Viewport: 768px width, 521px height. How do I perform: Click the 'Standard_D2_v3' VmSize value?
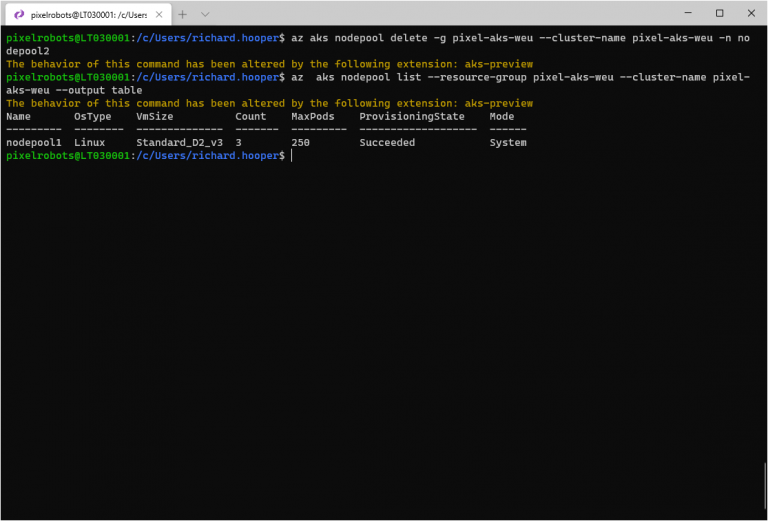click(x=179, y=142)
